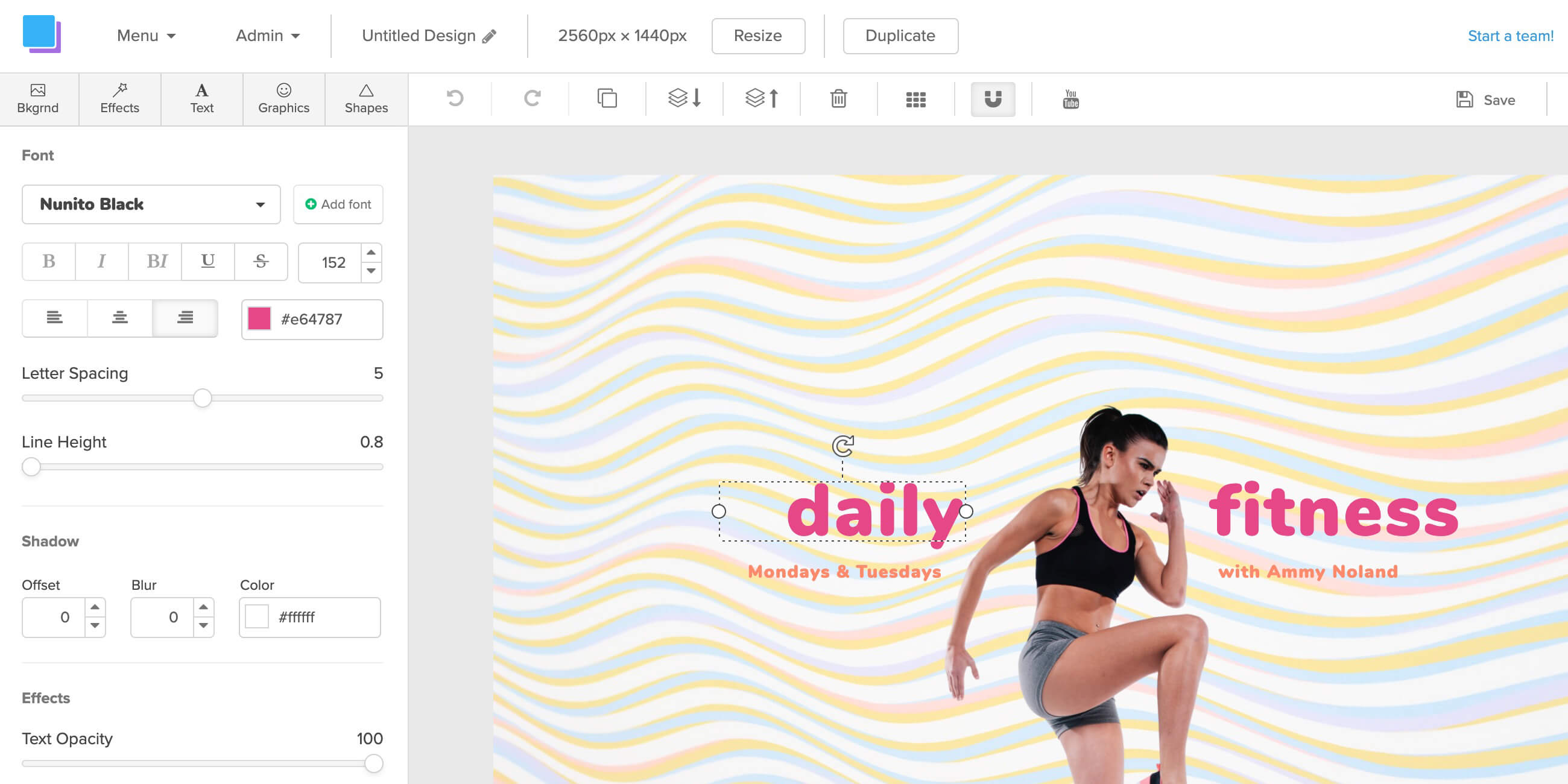Toggle bold-italic formatting
Image resolution: width=1568 pixels, height=784 pixels.
[155, 262]
